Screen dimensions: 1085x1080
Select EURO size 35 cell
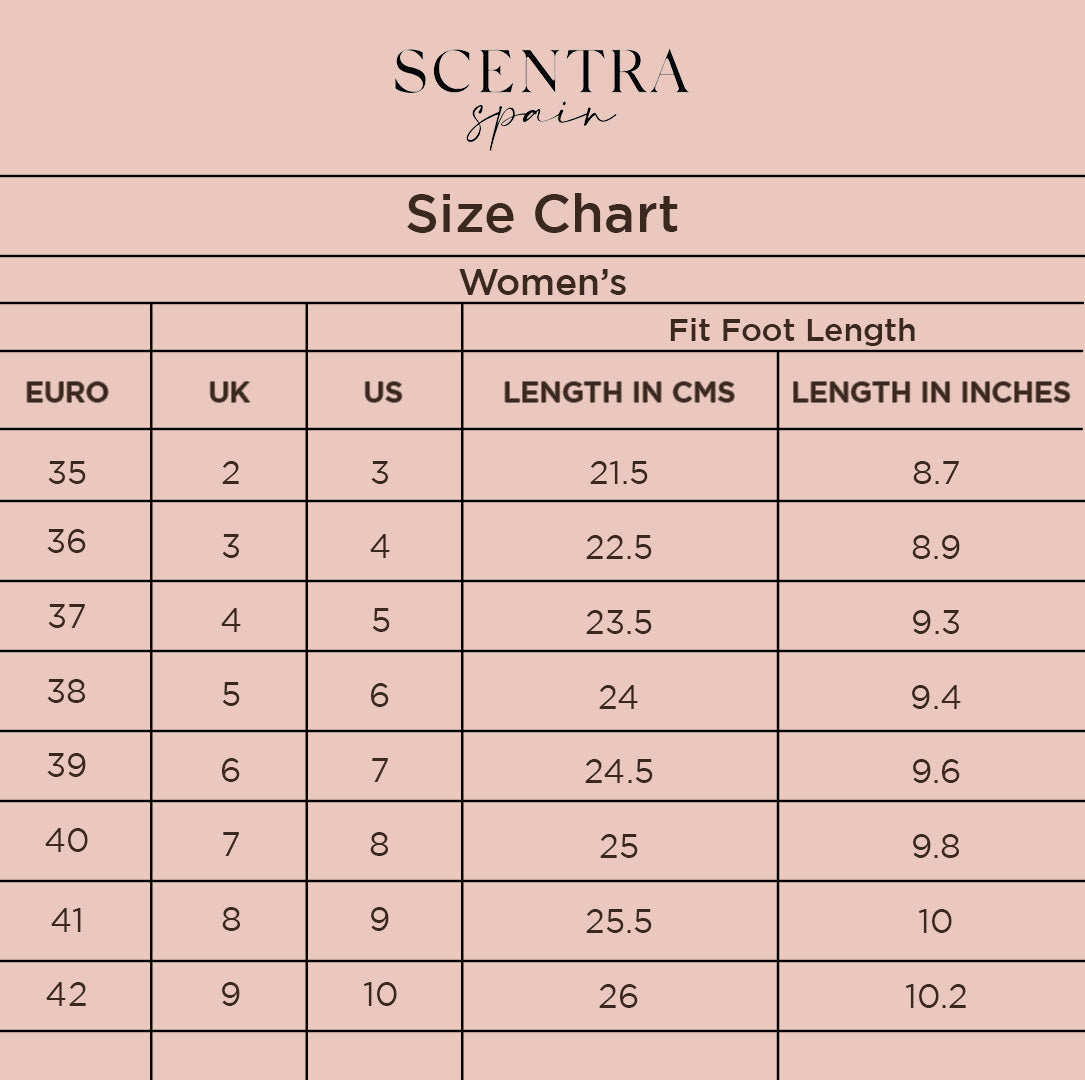(67, 472)
